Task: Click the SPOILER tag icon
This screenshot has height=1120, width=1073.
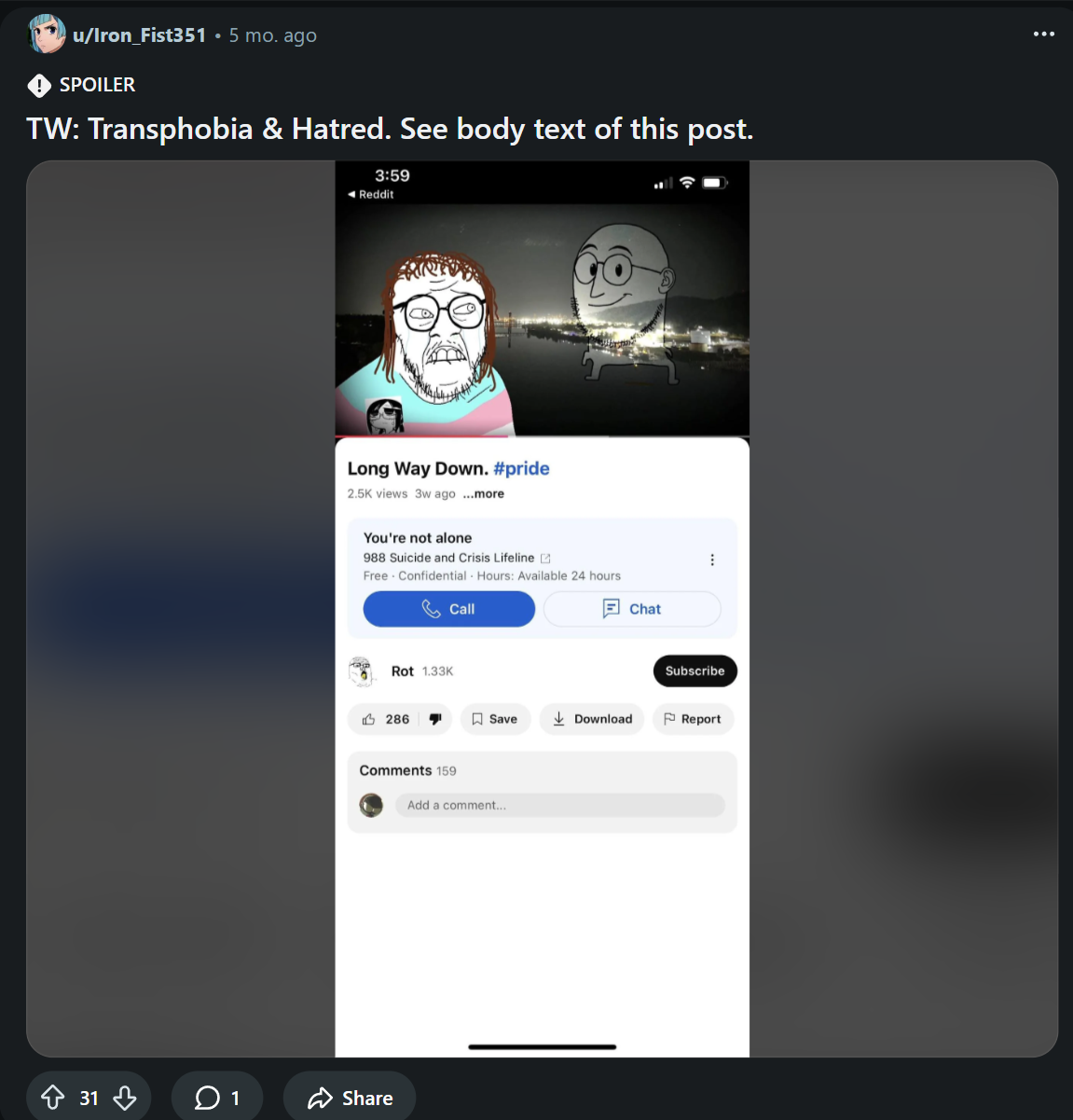Action: (39, 86)
